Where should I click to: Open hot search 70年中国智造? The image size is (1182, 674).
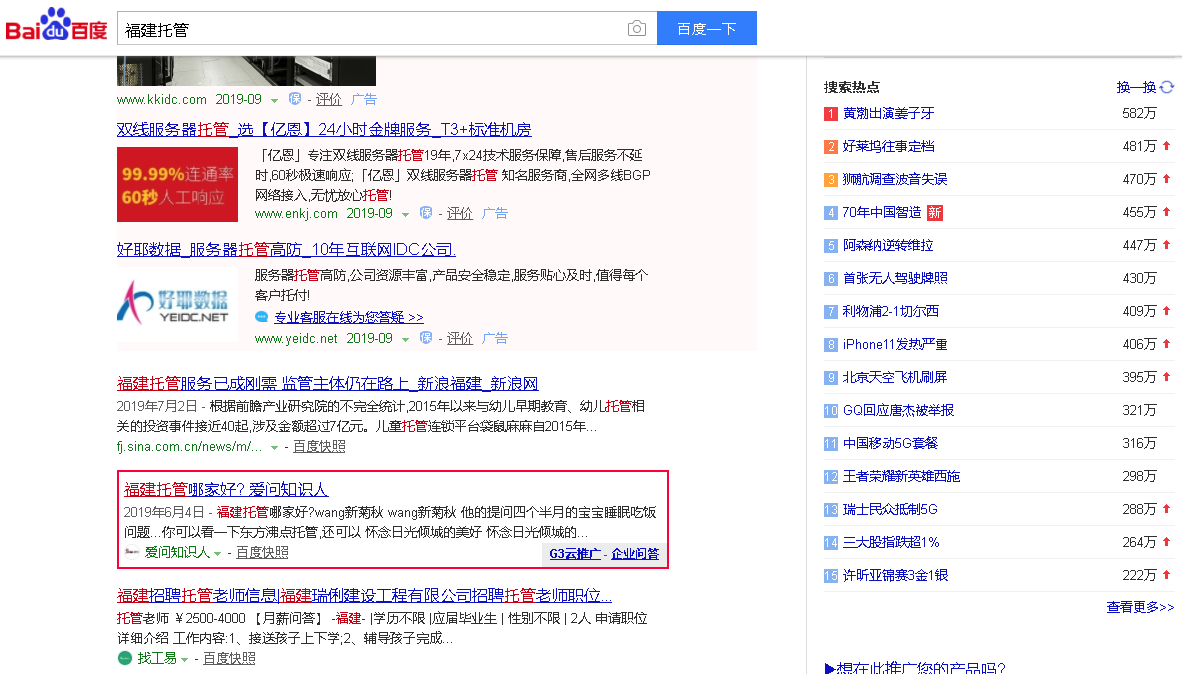click(x=881, y=213)
